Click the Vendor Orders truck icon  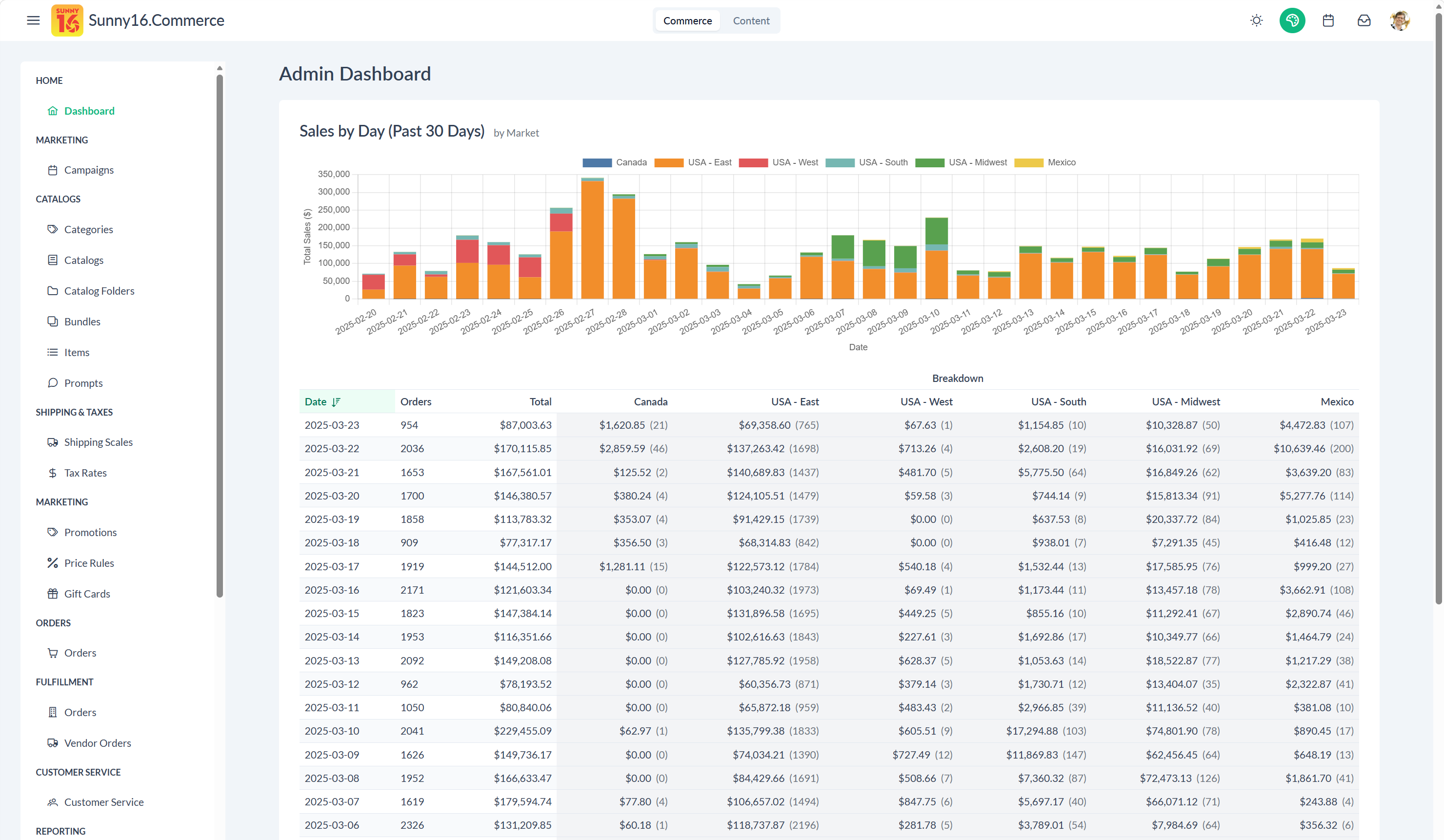53,743
